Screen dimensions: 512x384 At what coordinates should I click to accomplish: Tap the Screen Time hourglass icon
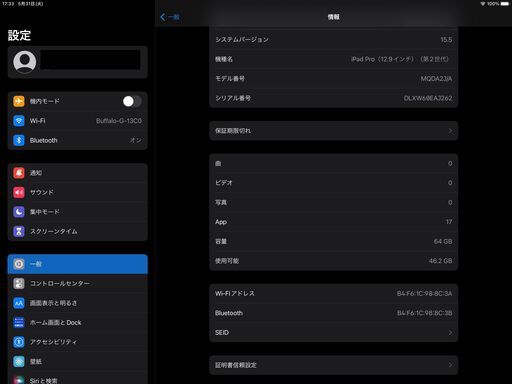pos(19,231)
